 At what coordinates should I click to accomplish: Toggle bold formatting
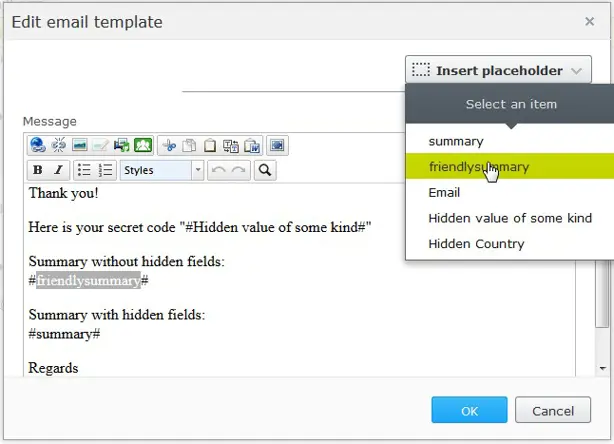pyautogui.click(x=38, y=170)
